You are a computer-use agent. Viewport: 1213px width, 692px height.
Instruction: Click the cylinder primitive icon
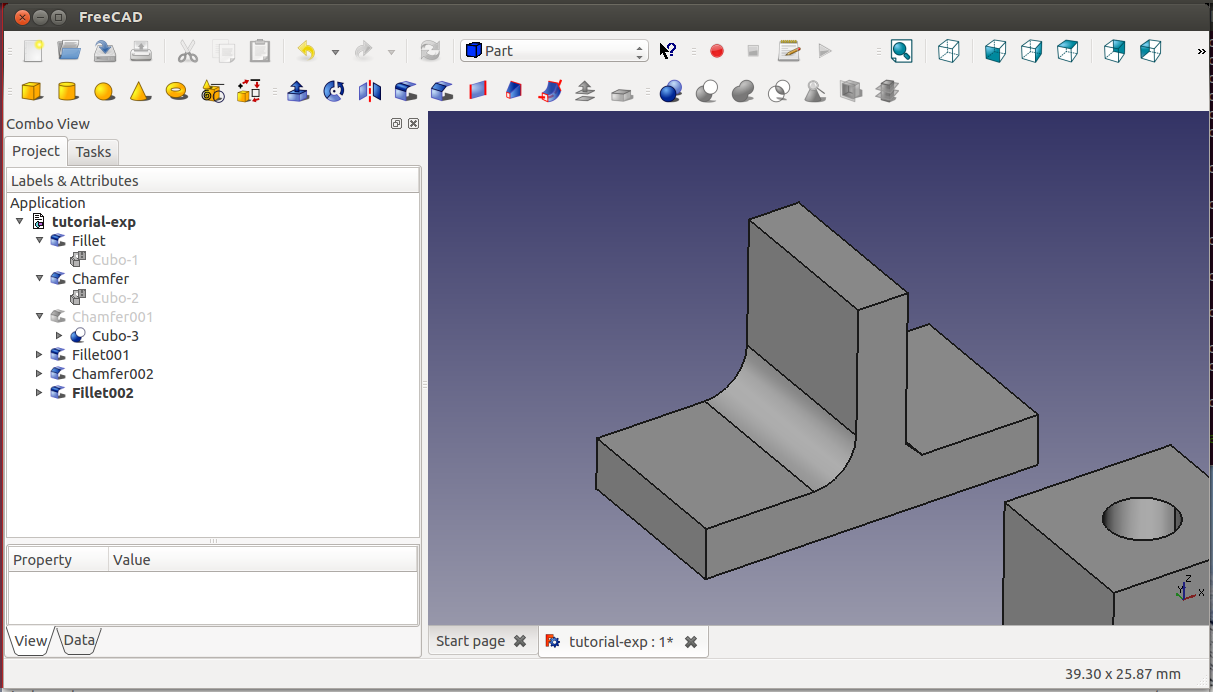(x=68, y=92)
